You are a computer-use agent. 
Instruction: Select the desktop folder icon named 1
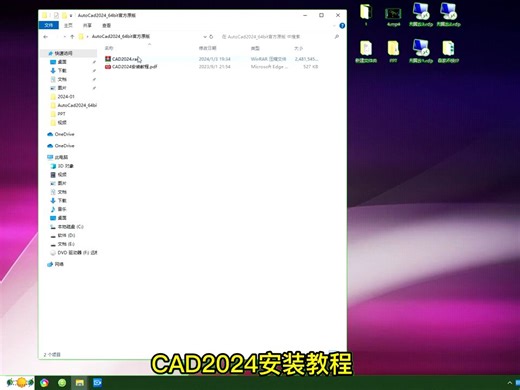366,14
